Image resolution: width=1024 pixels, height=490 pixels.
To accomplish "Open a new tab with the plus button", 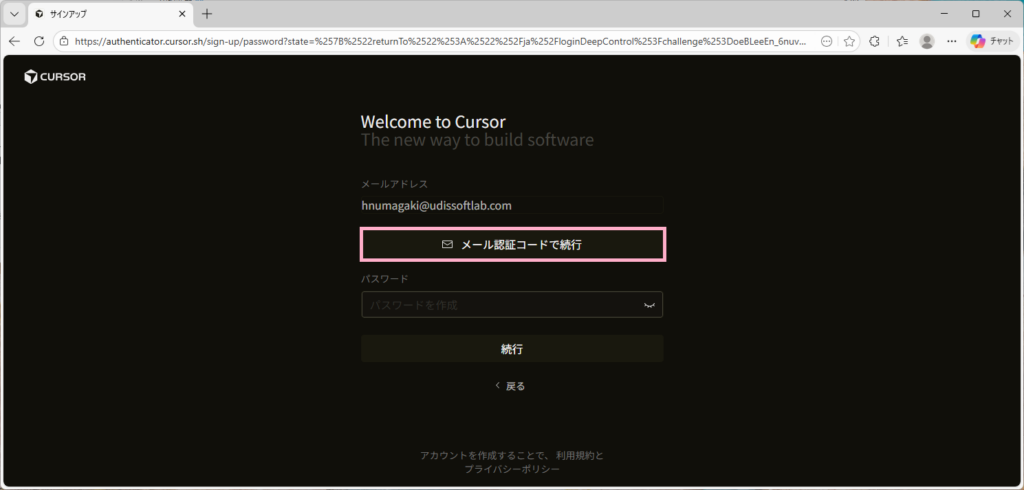I will click(207, 14).
